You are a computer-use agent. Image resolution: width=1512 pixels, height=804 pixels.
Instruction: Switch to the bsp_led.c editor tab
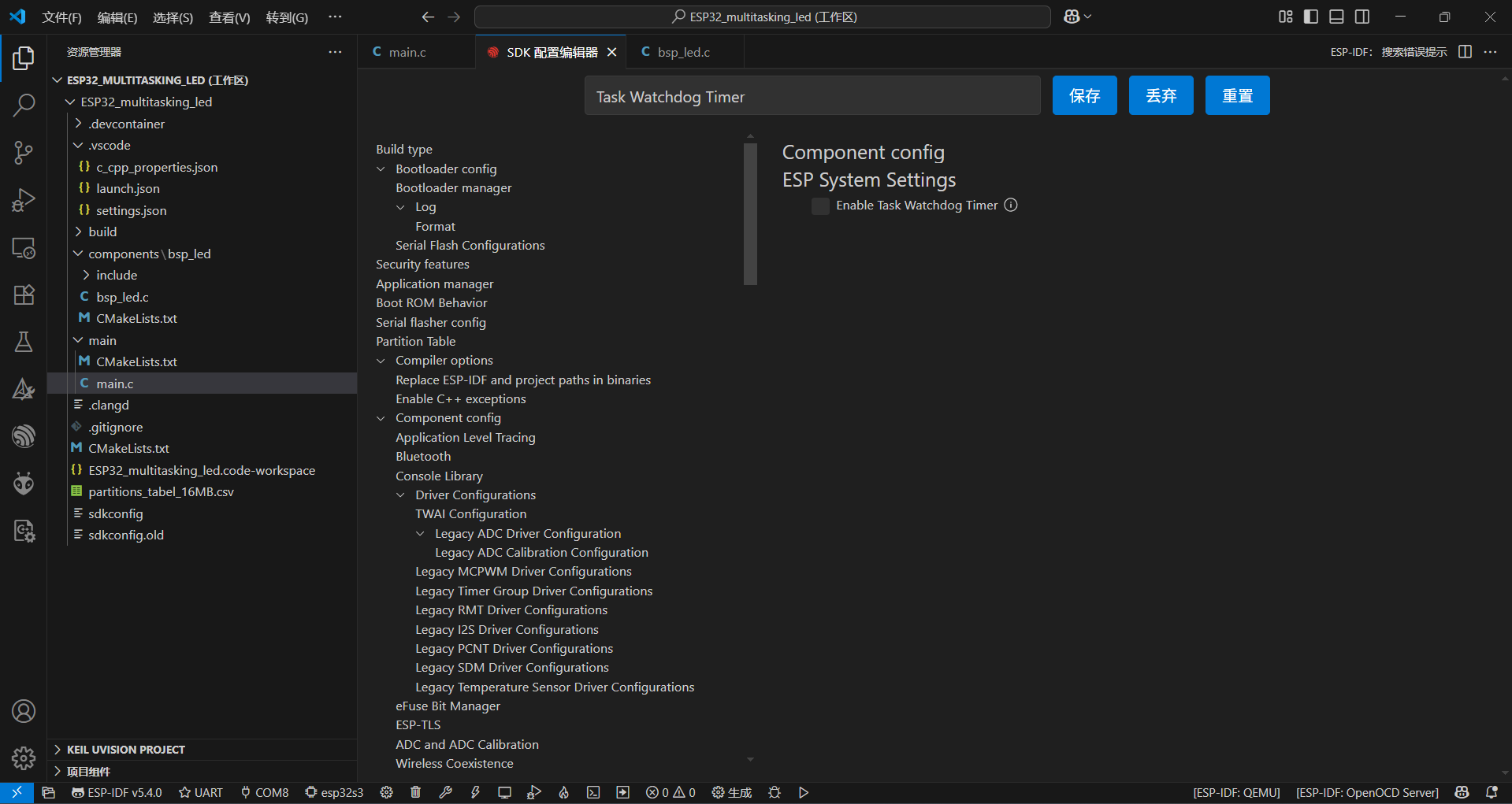(683, 52)
